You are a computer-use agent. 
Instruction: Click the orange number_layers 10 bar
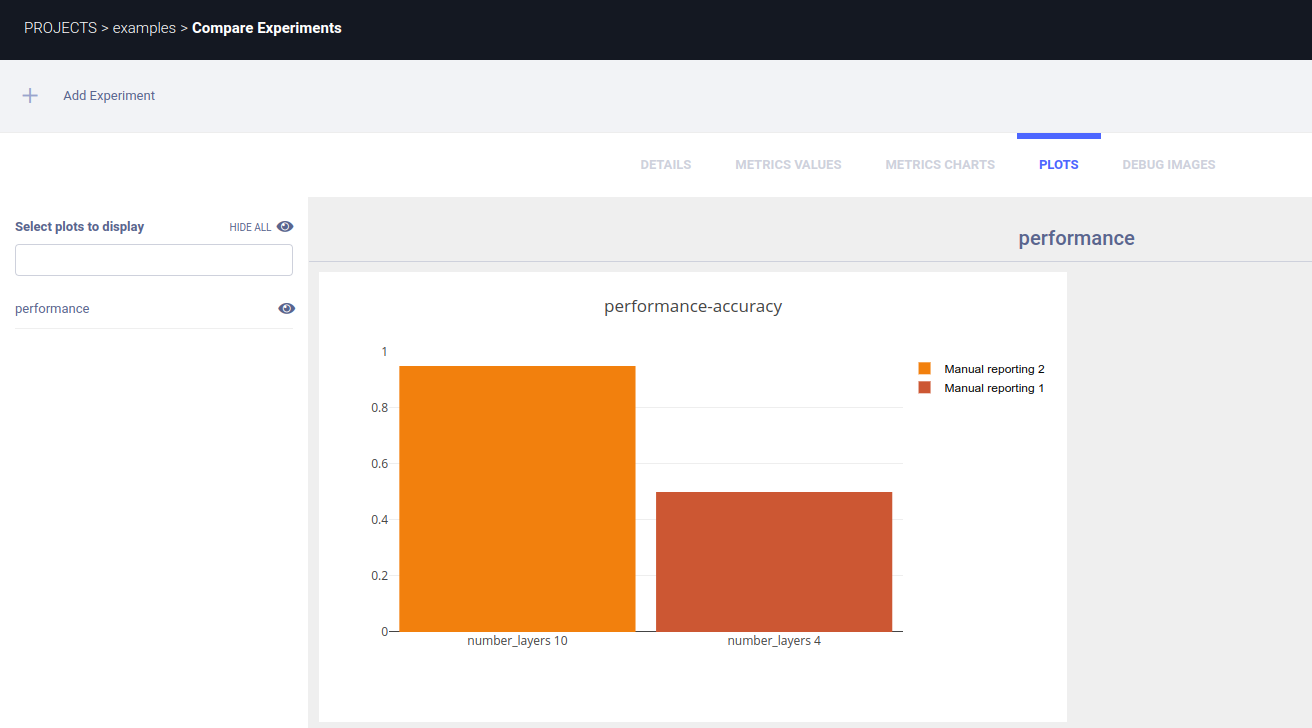pyautogui.click(x=517, y=498)
